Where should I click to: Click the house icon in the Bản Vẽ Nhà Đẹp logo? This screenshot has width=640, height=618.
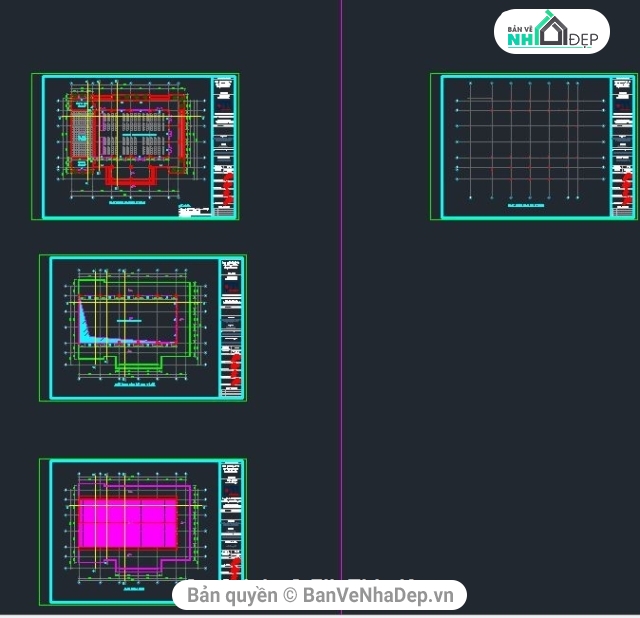pos(552,29)
